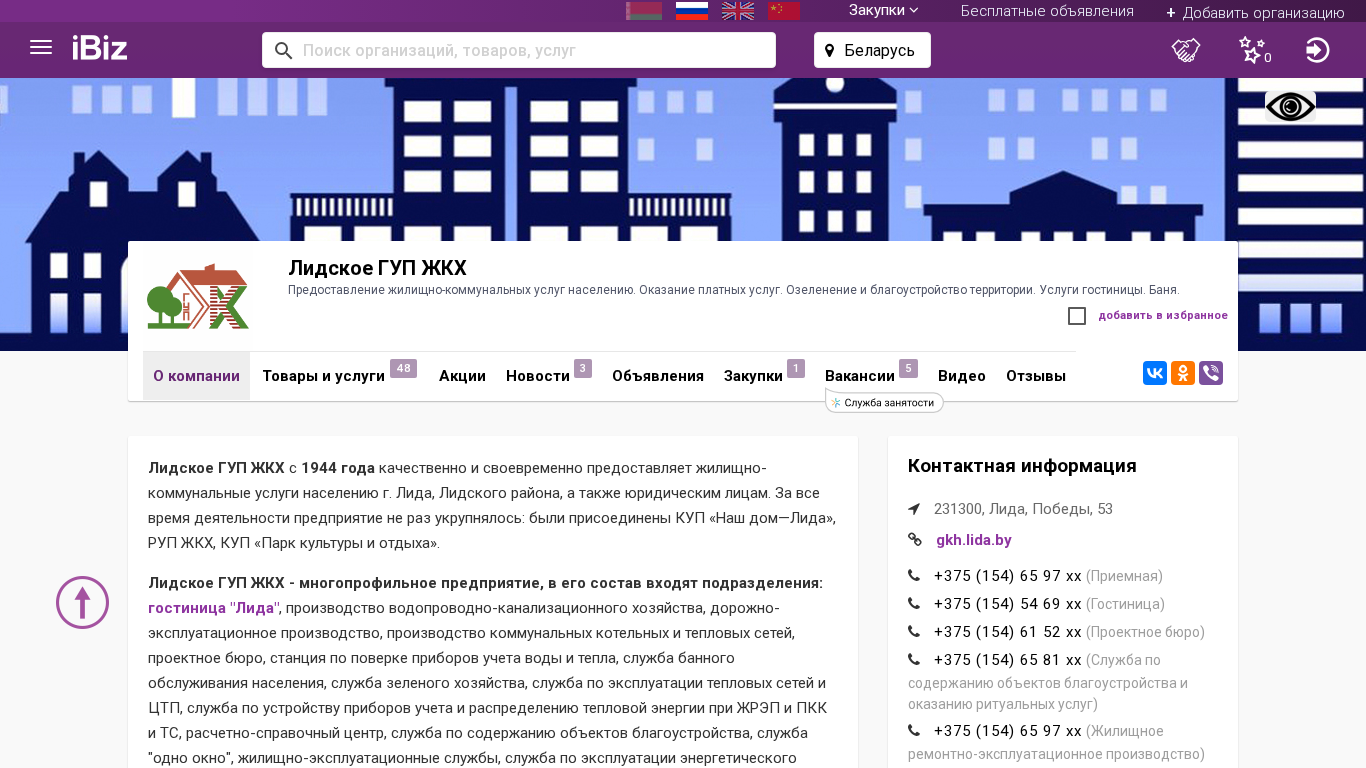Click 'добавить в избранное' label
Image resolution: width=1366 pixels, height=768 pixels.
click(x=1163, y=316)
